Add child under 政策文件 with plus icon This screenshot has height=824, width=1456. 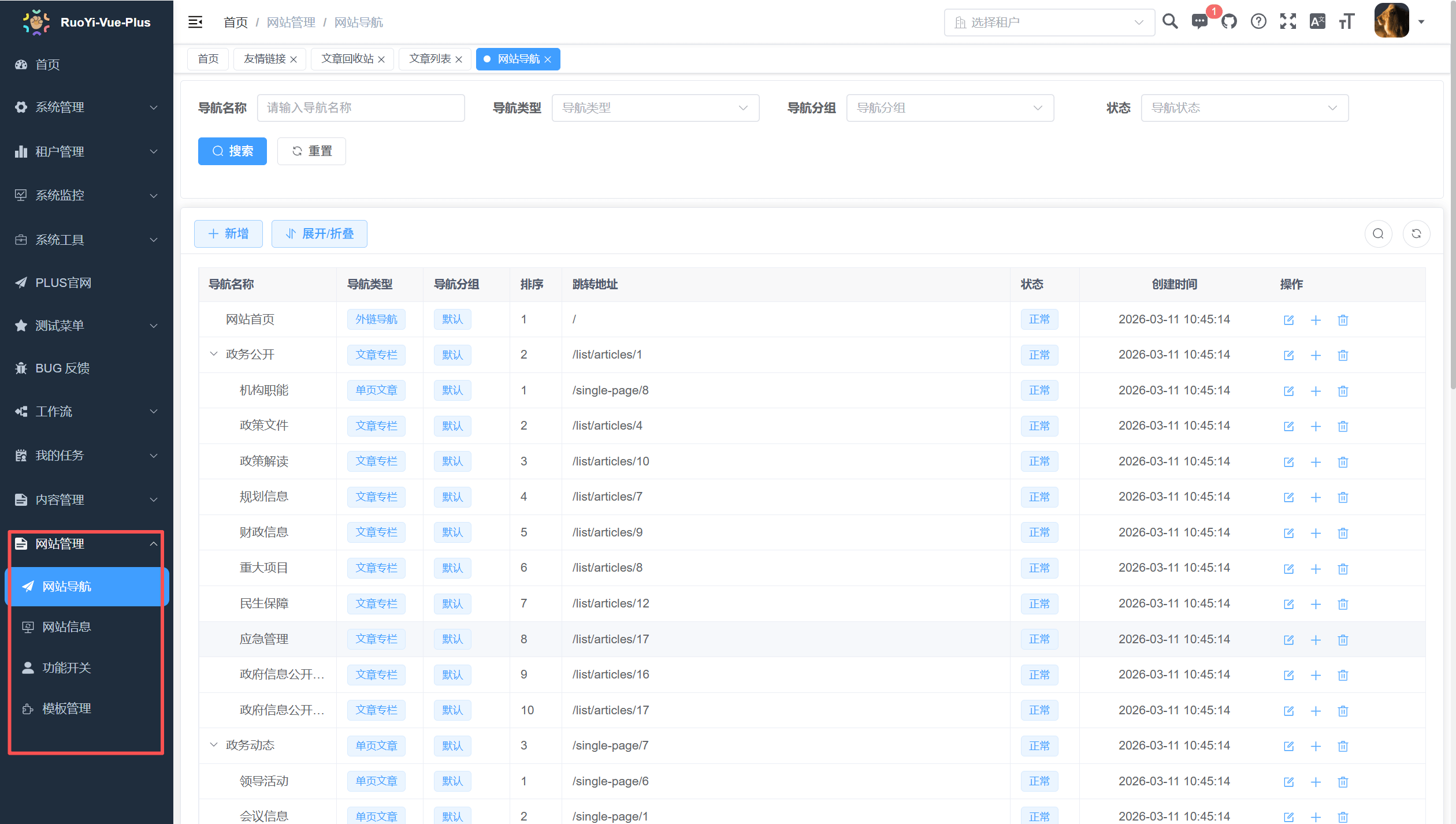coord(1316,426)
